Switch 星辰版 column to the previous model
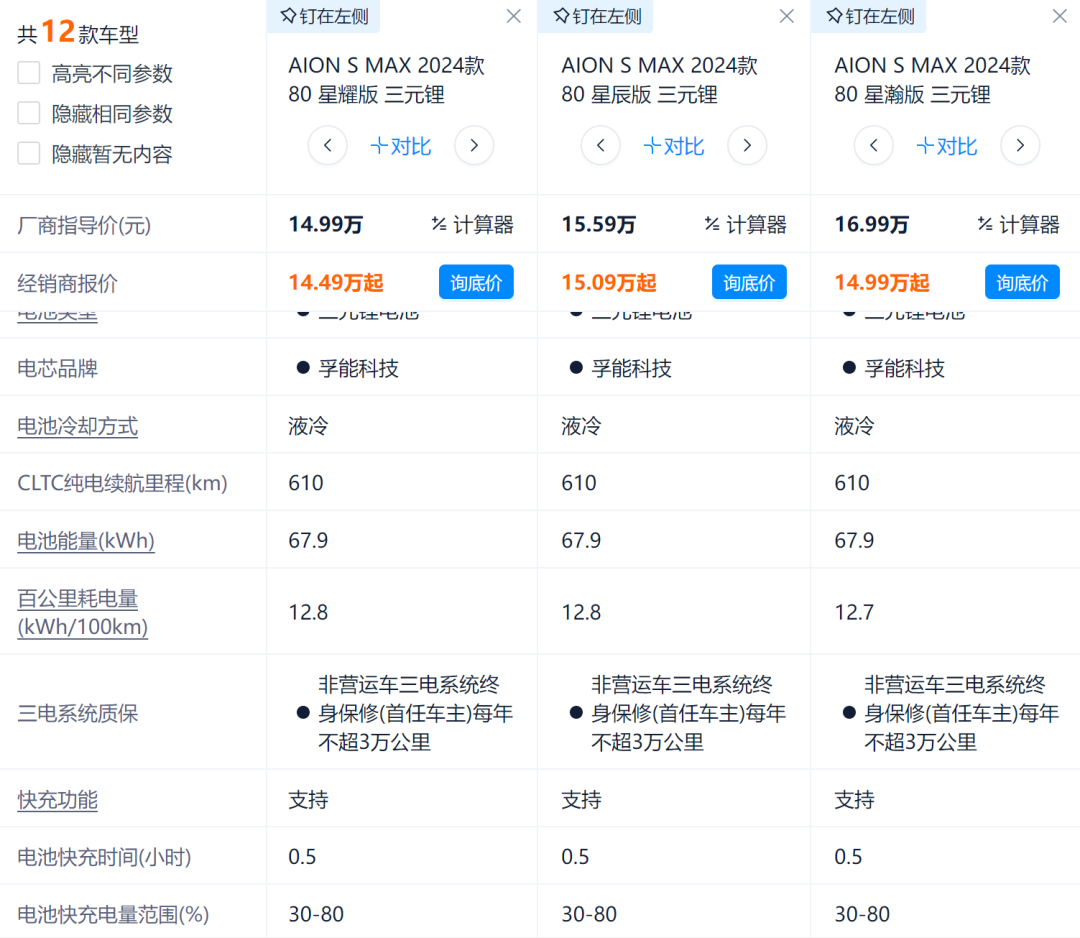Image resolution: width=1080 pixels, height=938 pixels. click(600, 146)
